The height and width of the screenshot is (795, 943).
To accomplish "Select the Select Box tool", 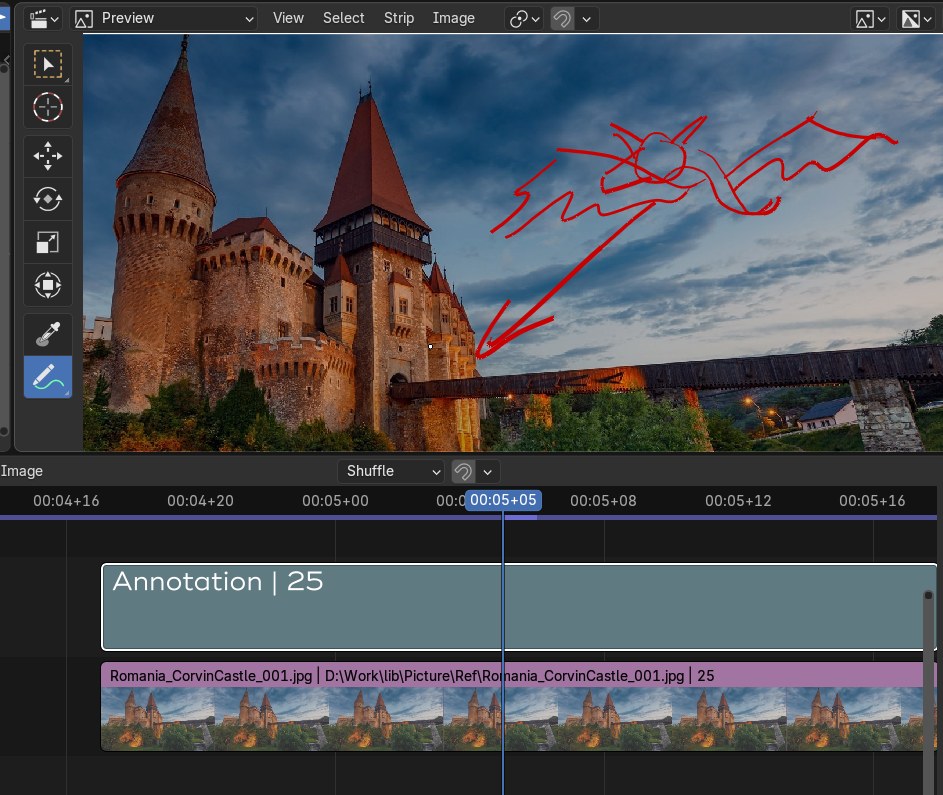I will tap(48, 64).
